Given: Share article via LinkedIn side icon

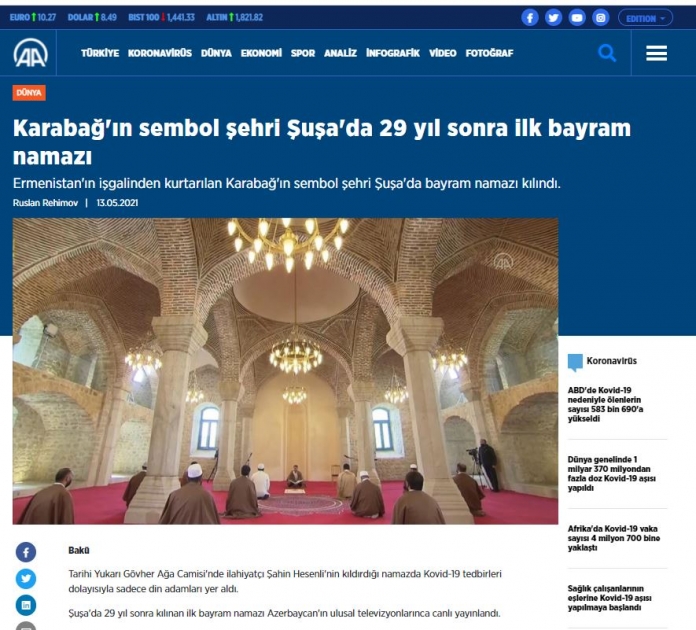Looking at the screenshot, I should (x=26, y=605).
